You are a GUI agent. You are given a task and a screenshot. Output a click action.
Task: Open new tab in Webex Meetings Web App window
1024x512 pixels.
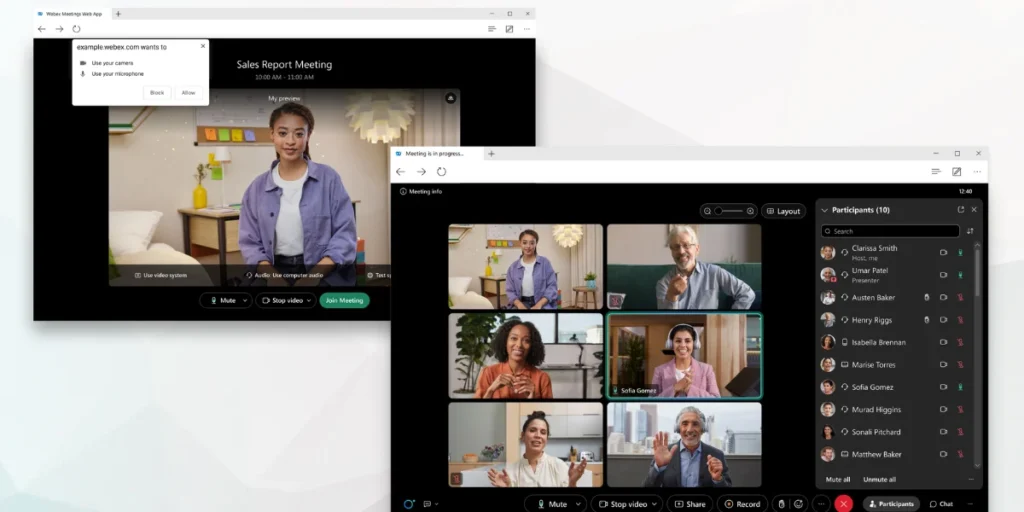pyautogui.click(x=118, y=14)
